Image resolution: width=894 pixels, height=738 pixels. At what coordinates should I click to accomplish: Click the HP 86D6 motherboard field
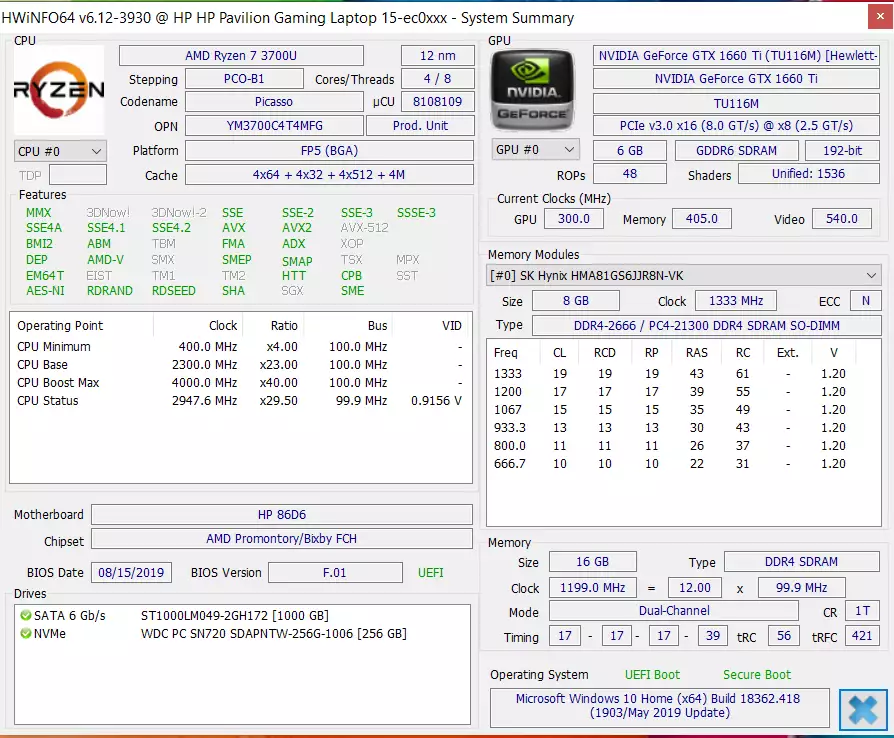[x=282, y=514]
